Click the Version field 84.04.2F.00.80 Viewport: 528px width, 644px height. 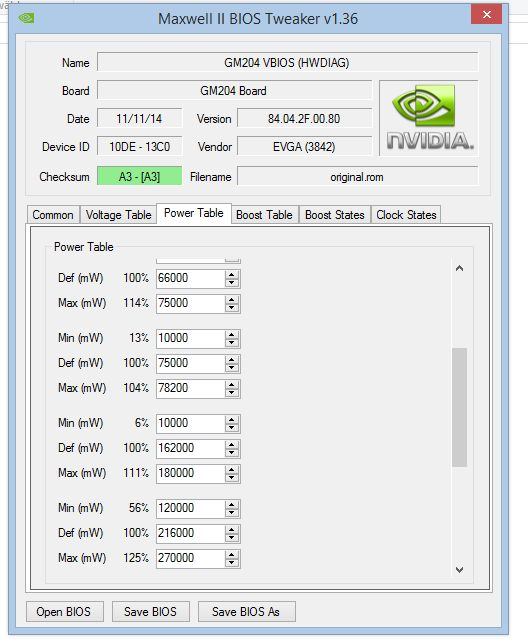(304, 119)
